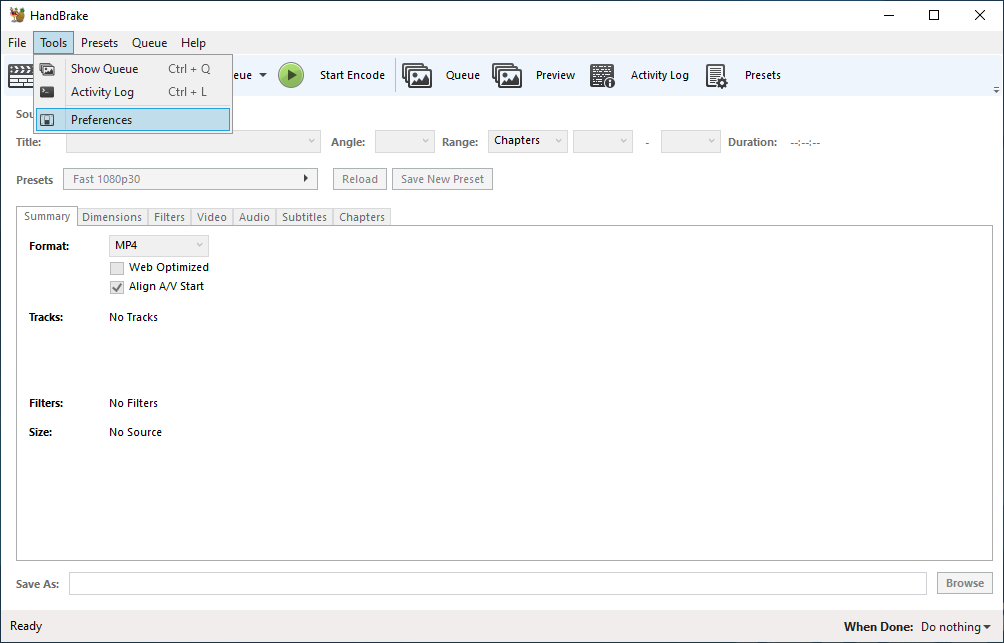Click the Presets toolbar icon
The height and width of the screenshot is (643, 1004).
[x=717, y=75]
